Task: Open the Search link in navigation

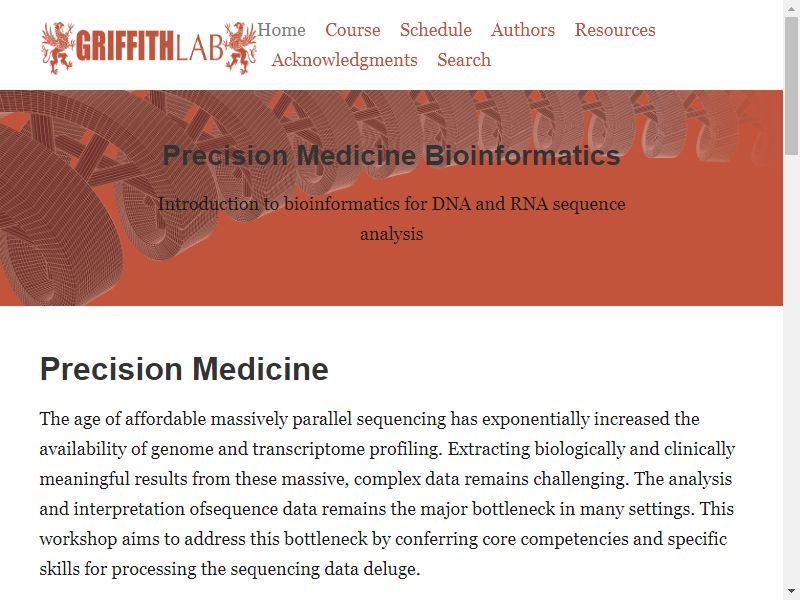Action: (464, 60)
